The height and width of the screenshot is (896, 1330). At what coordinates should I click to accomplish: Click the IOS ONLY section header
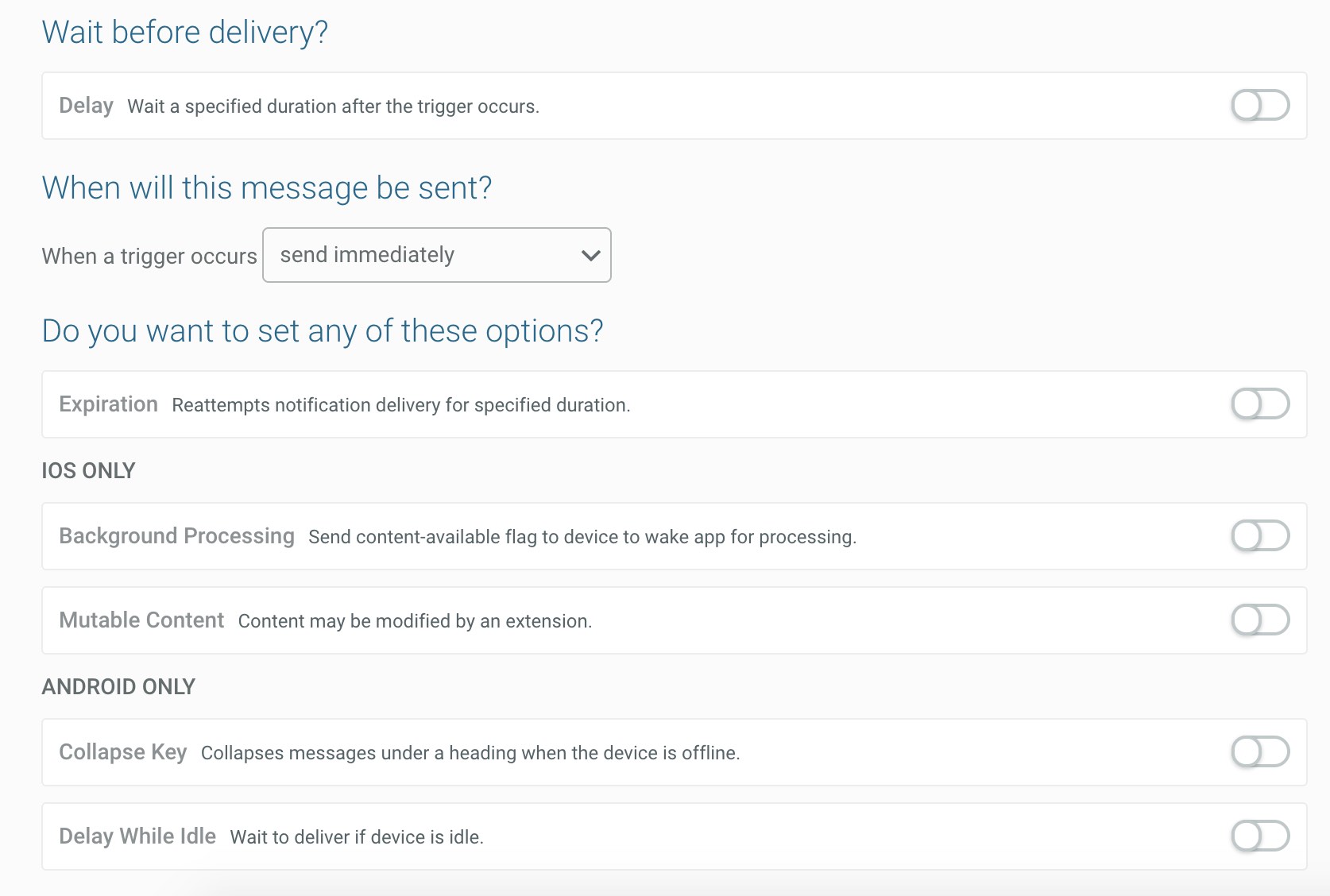pyautogui.click(x=88, y=471)
